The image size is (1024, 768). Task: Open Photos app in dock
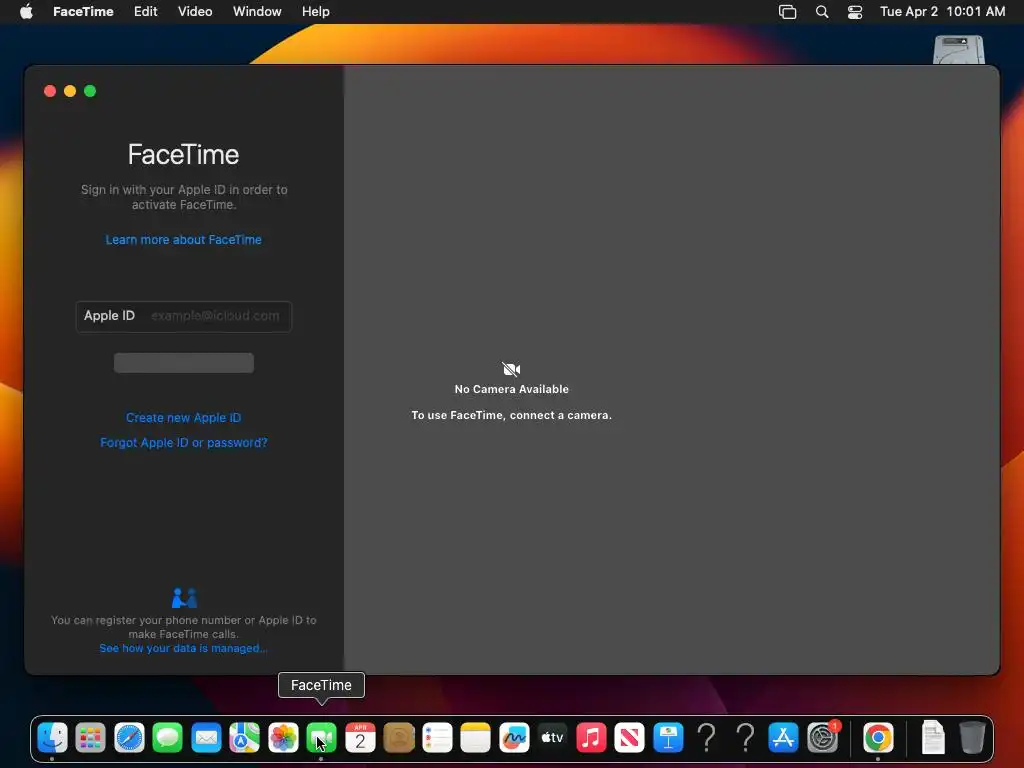[283, 738]
